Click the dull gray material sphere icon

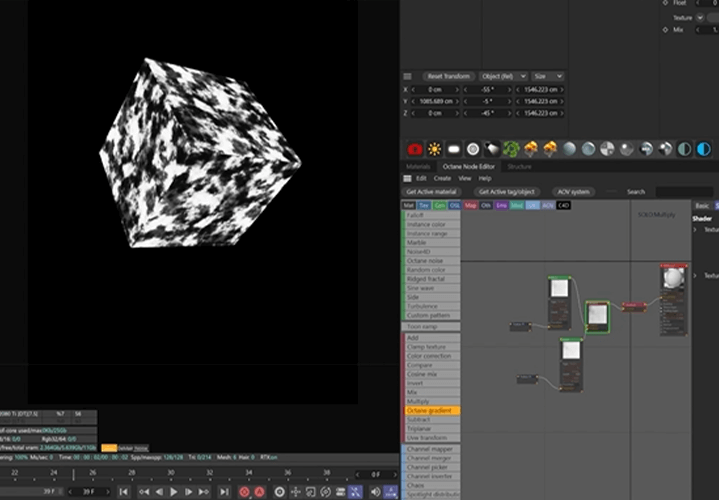pos(569,149)
